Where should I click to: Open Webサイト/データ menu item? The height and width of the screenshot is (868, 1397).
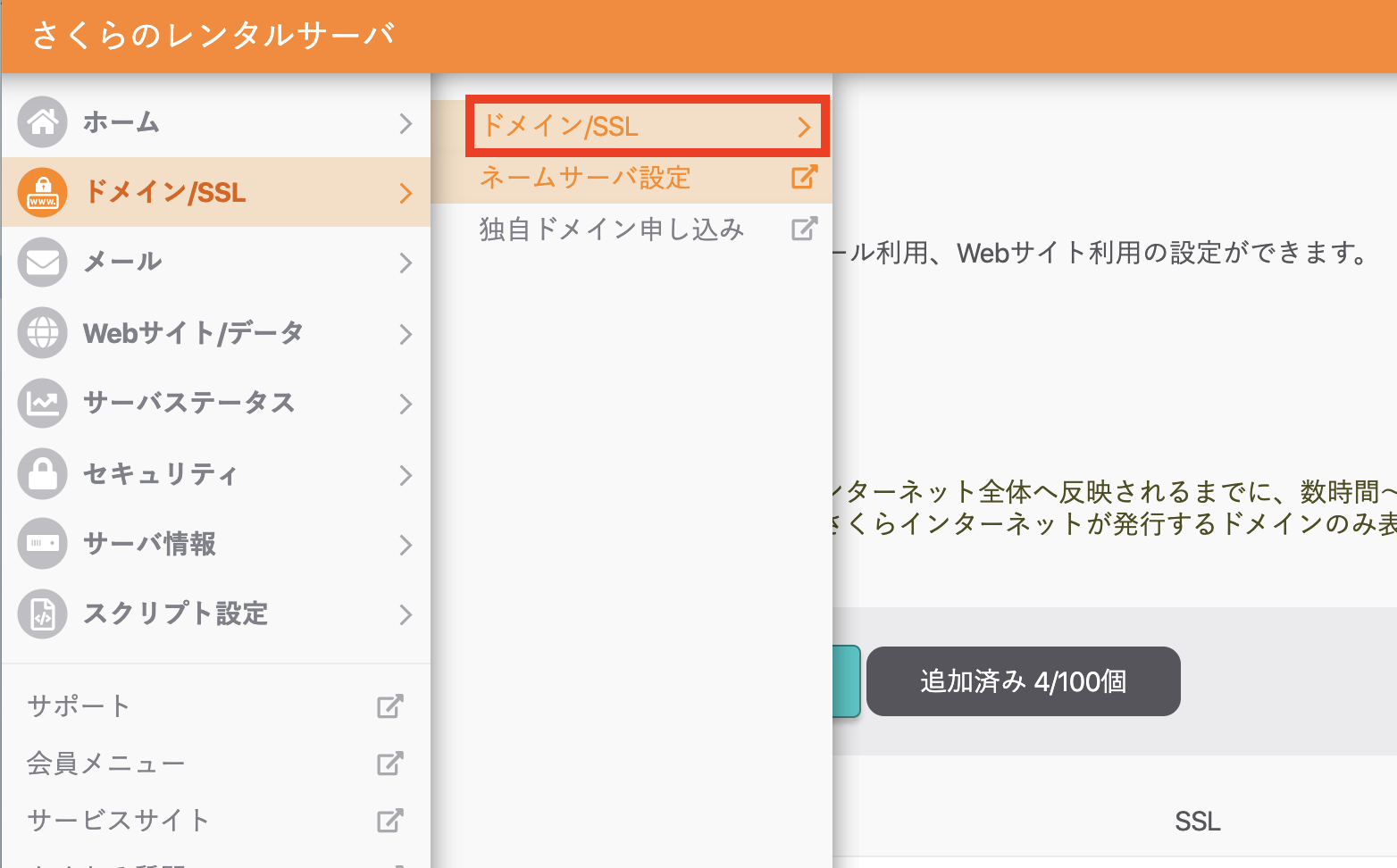tap(216, 332)
